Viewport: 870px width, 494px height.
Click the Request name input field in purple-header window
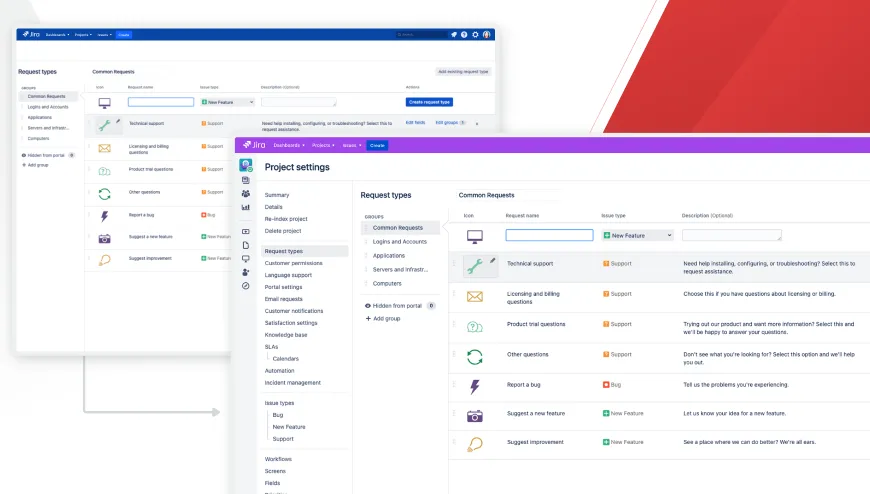coord(549,235)
